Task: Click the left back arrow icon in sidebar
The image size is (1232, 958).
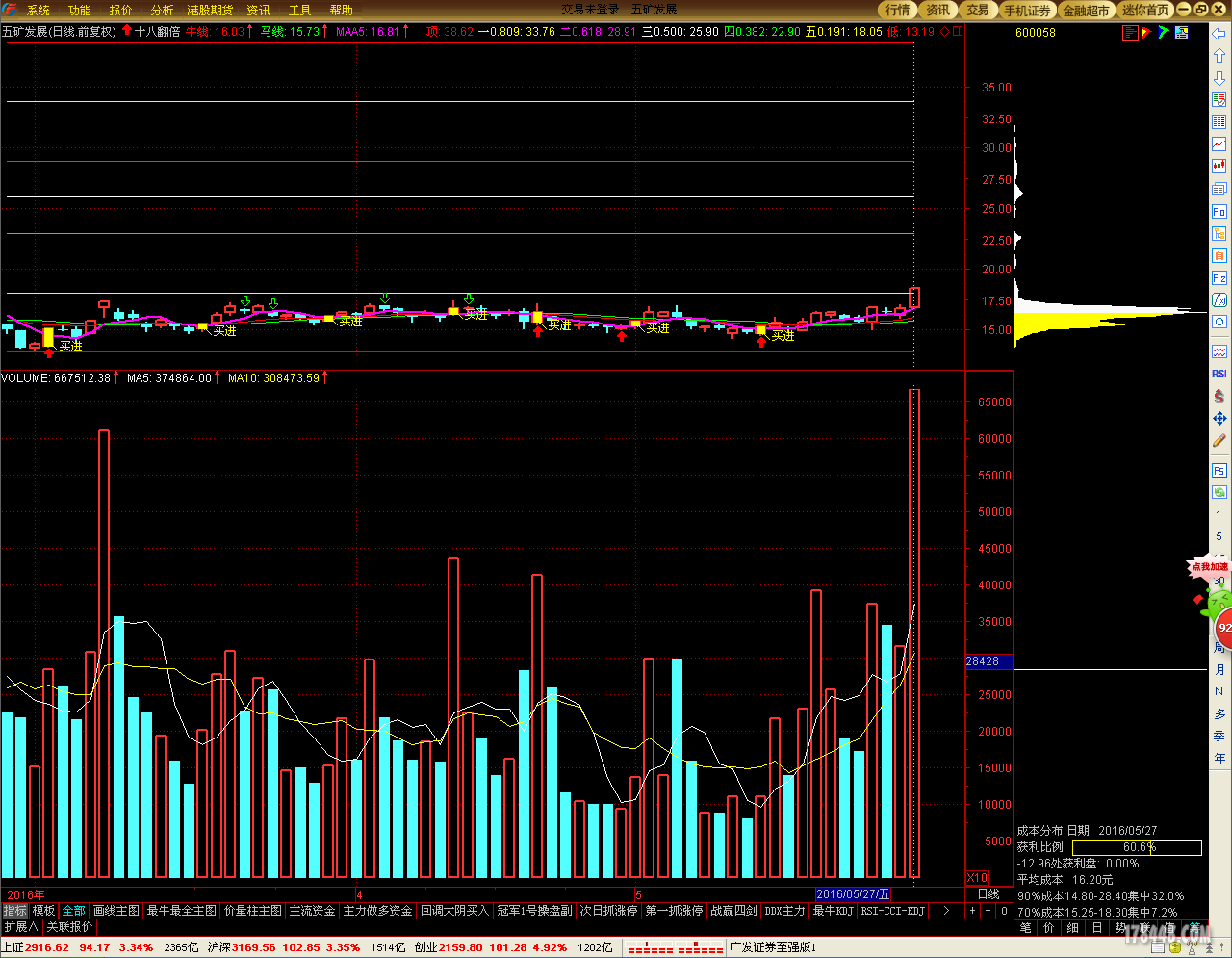Action: [1219, 34]
